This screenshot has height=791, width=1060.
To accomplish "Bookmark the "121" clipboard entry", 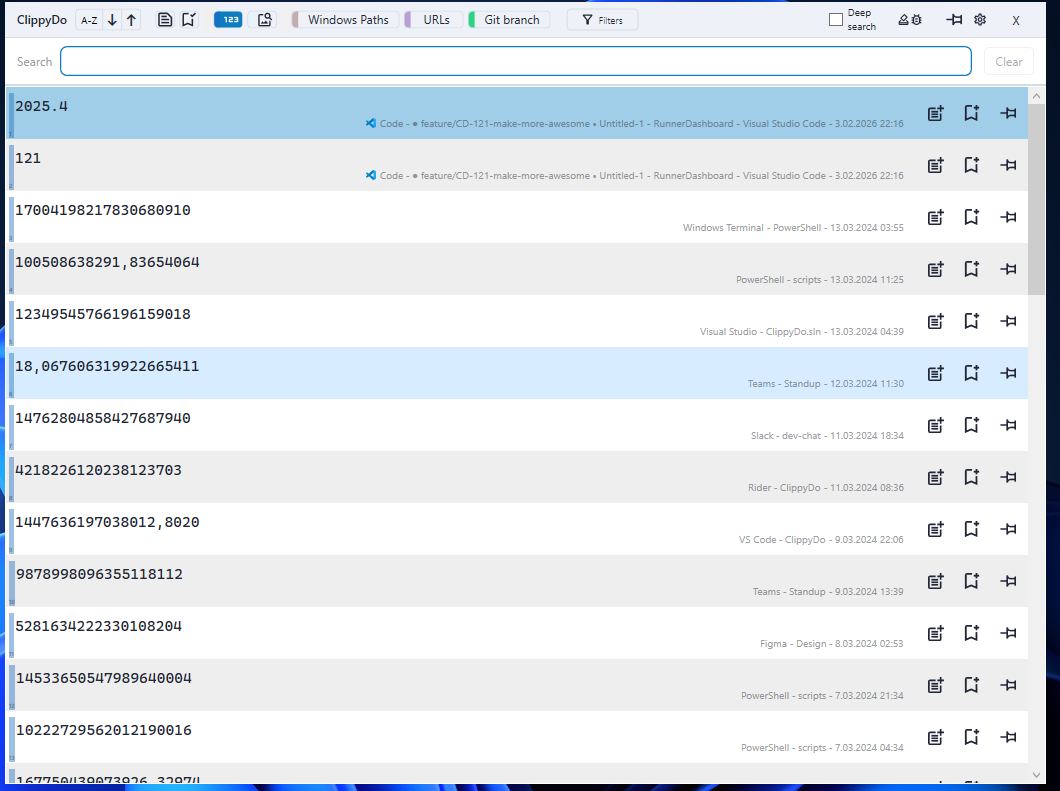I will click(971, 165).
